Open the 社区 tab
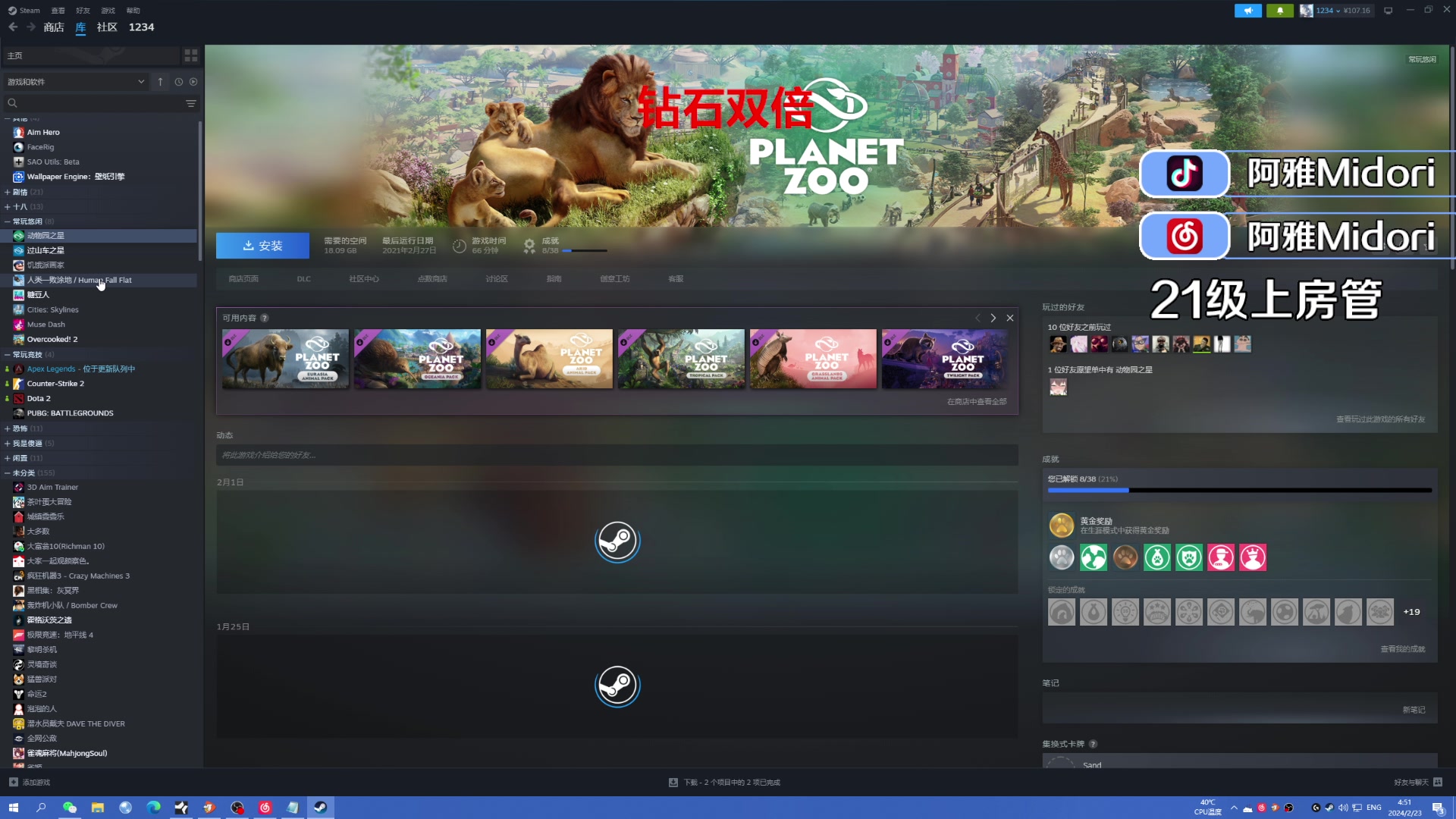 (x=107, y=27)
